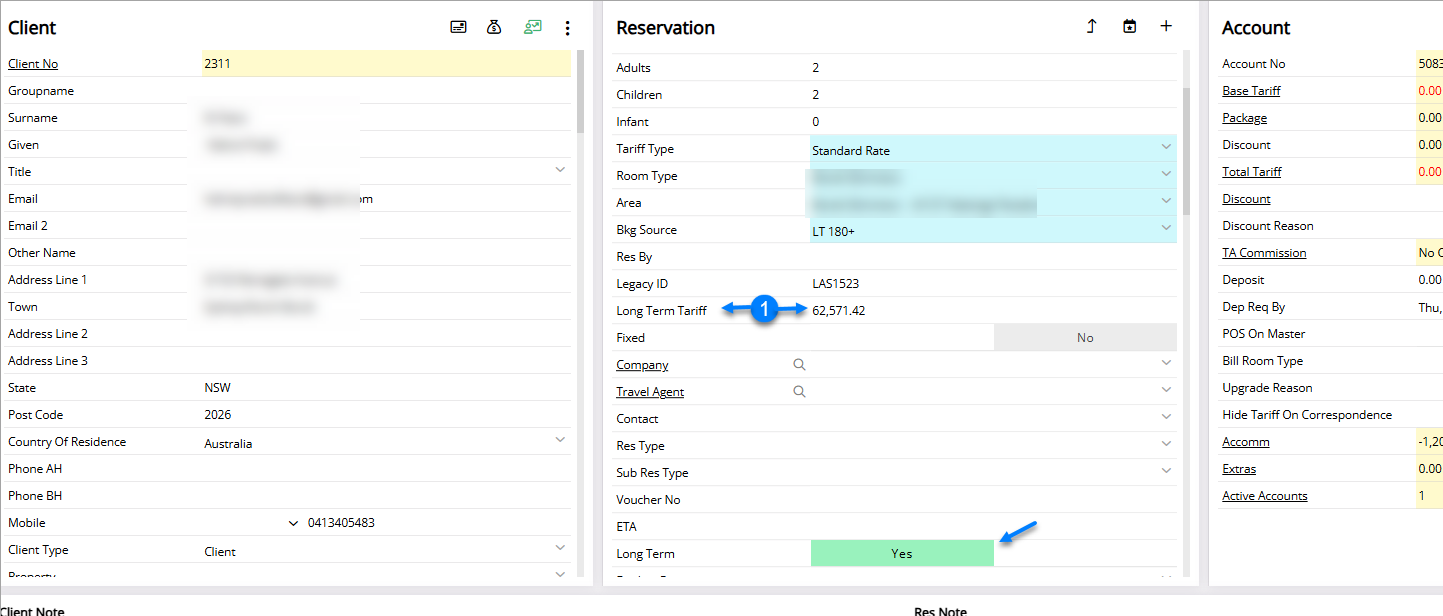
Task: Click the credit card icon in Client panel
Action: 459,28
